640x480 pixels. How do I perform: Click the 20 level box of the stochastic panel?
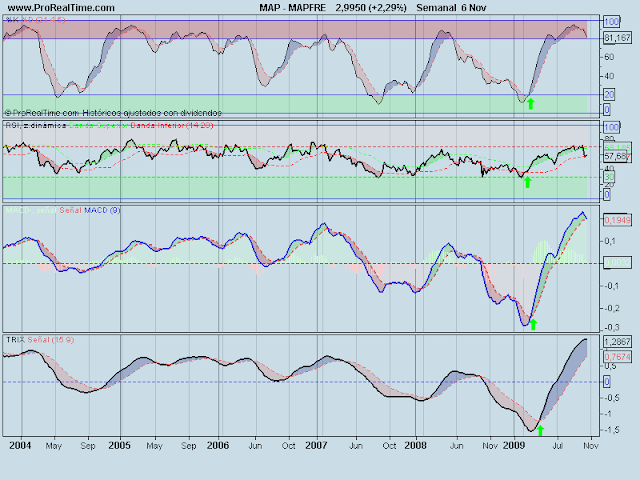[x=609, y=95]
